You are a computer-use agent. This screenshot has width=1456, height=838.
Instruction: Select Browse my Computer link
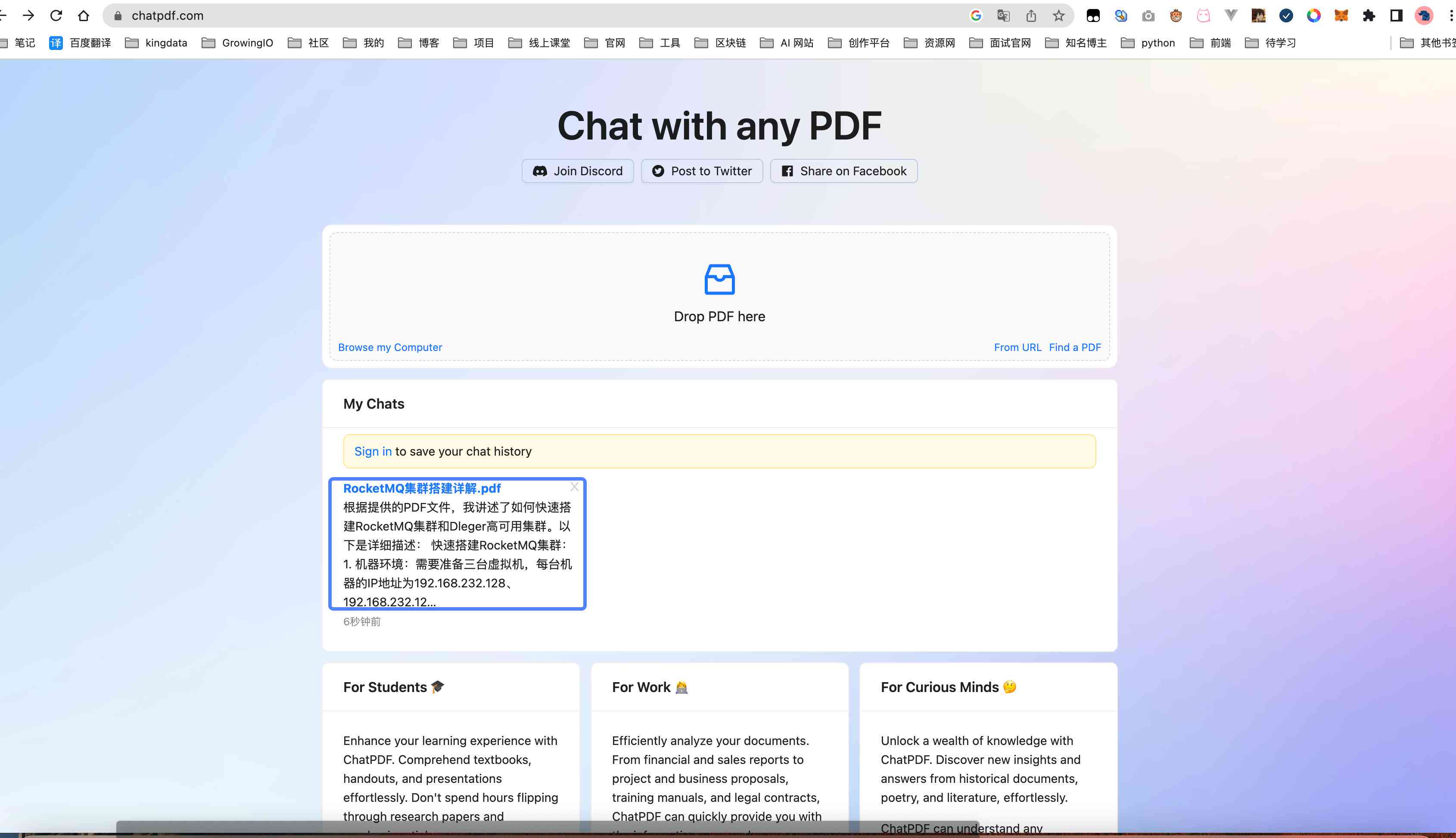click(x=389, y=347)
